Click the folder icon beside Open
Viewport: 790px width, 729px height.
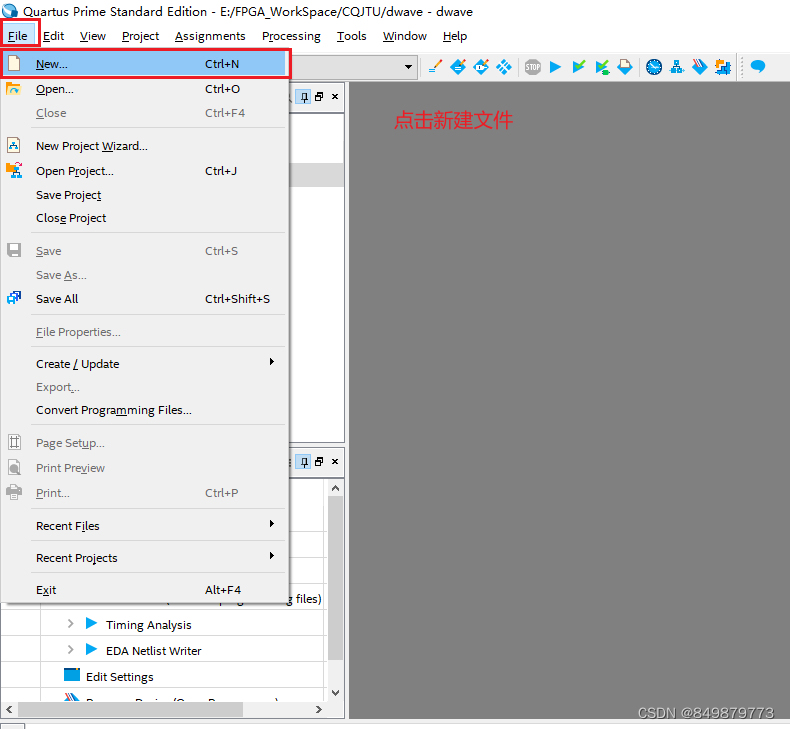[14, 89]
